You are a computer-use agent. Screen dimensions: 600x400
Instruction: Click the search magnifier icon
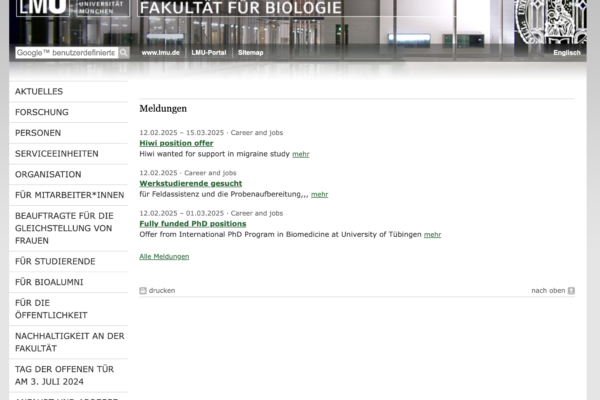(124, 53)
